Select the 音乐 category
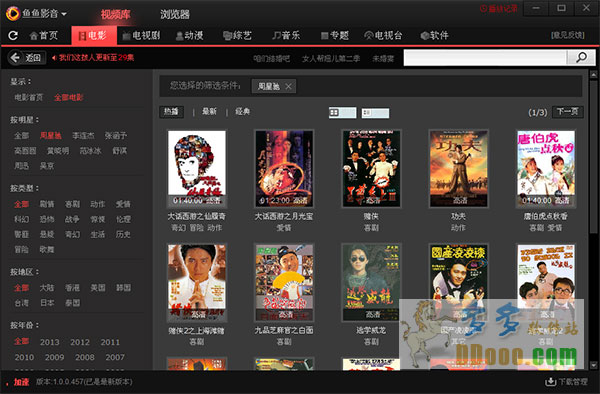The width and height of the screenshot is (600, 394). (x=286, y=36)
